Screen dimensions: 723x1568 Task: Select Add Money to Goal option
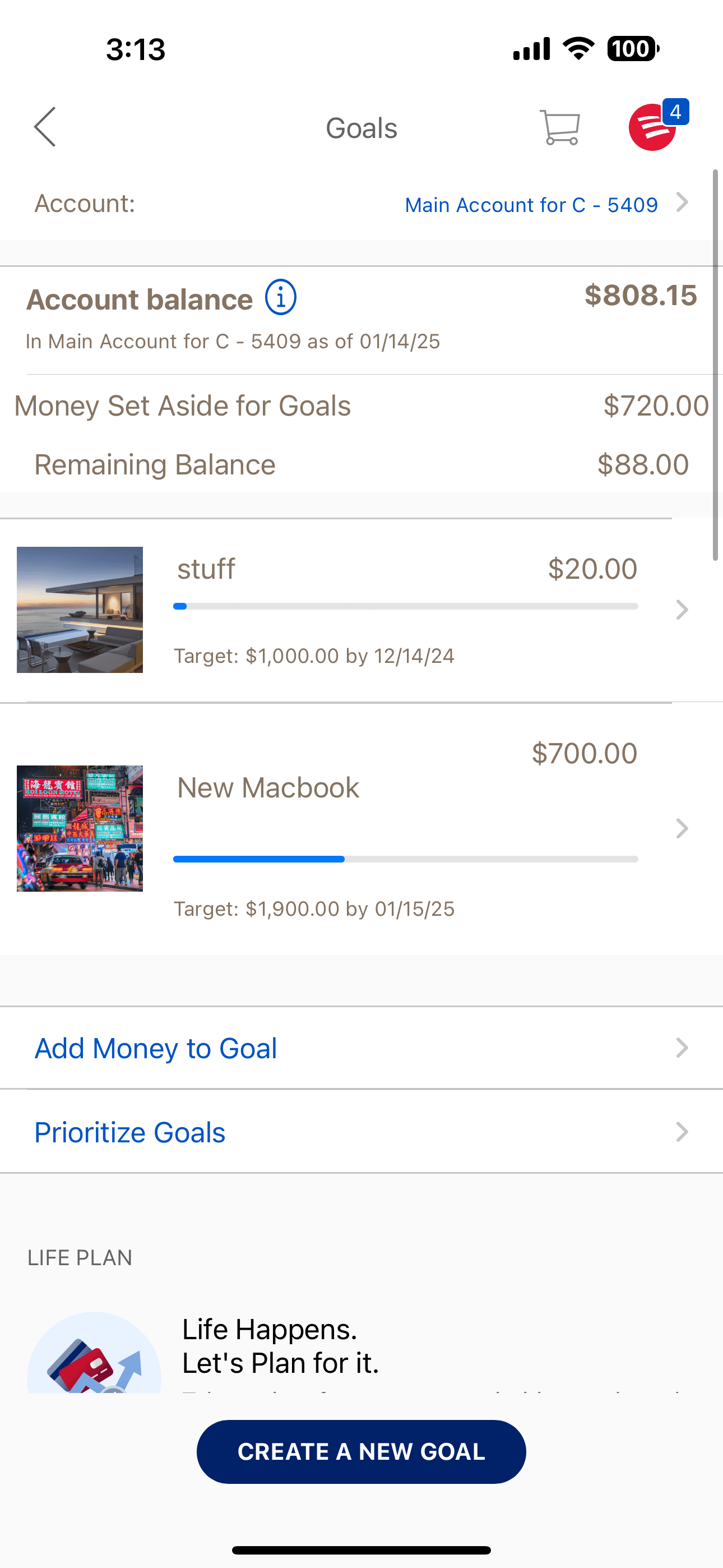(x=361, y=1048)
